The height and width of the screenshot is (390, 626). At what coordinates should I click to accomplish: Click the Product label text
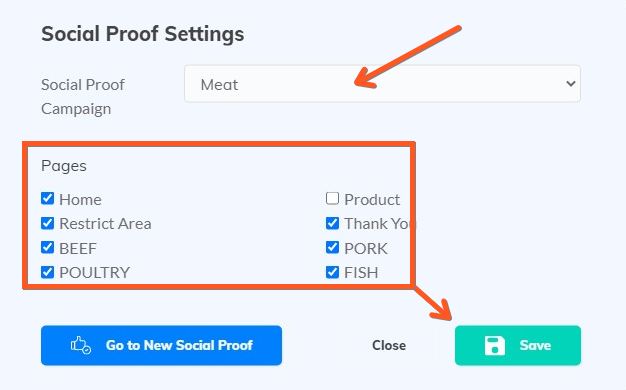coord(372,200)
